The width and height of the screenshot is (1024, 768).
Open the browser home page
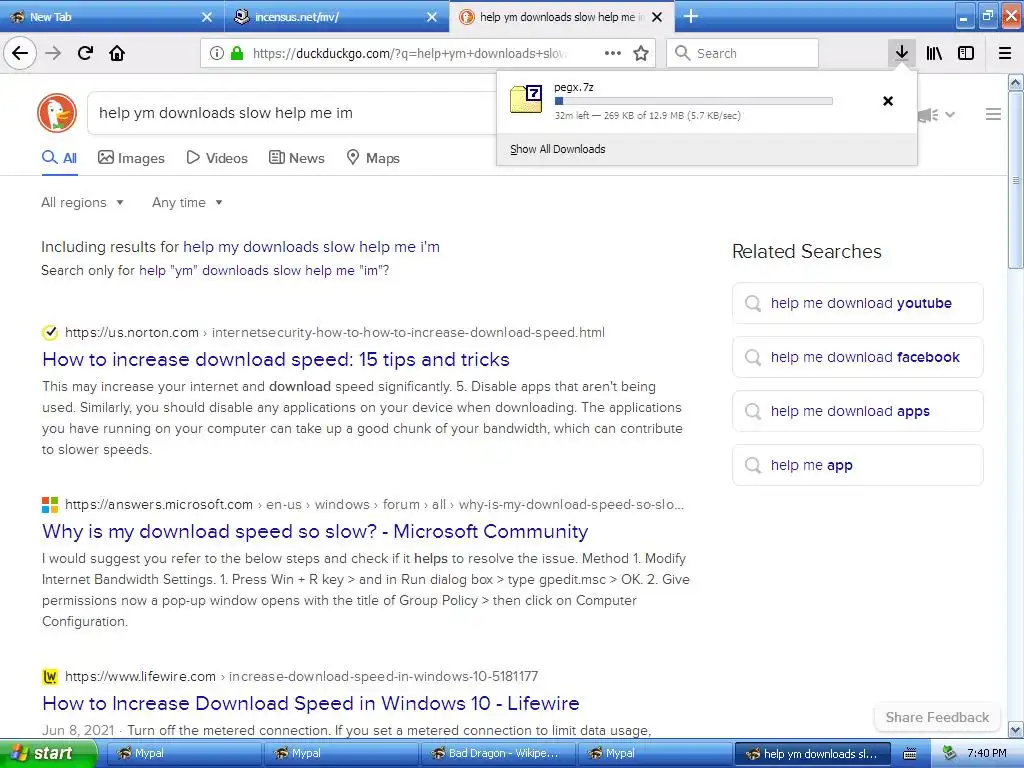point(117,54)
